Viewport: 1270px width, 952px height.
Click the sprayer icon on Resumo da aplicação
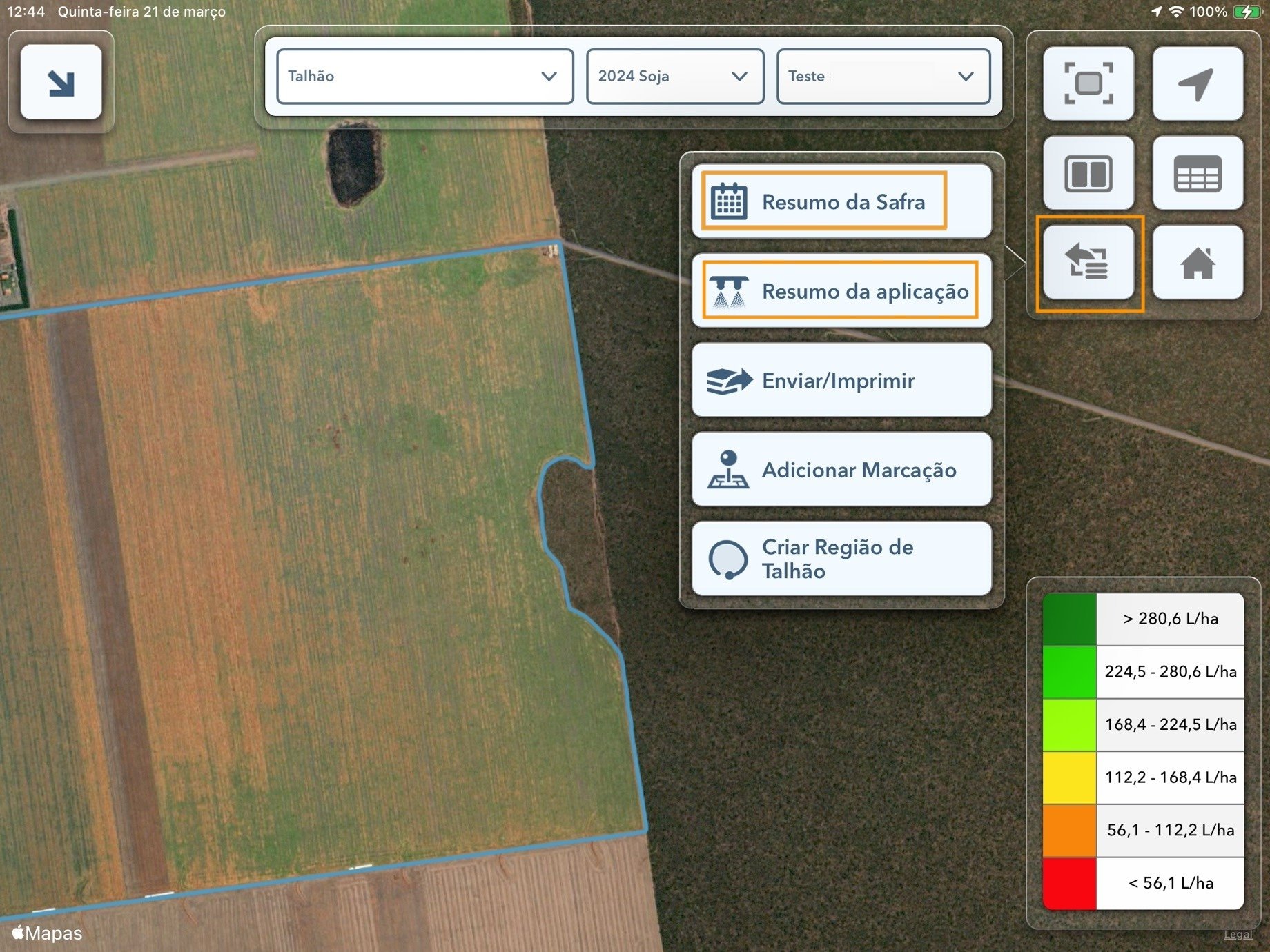(730, 290)
